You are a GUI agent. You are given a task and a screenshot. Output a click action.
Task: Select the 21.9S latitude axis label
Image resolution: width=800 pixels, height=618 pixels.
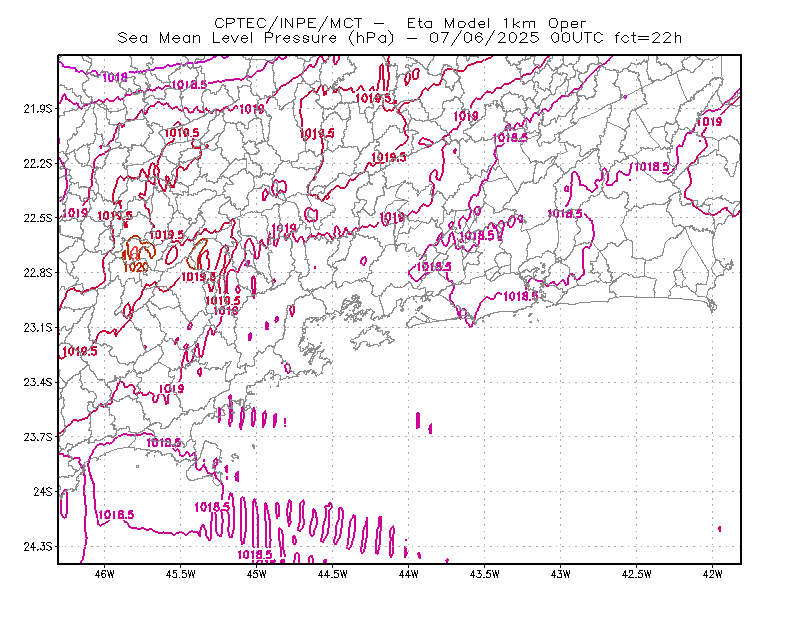(38, 109)
